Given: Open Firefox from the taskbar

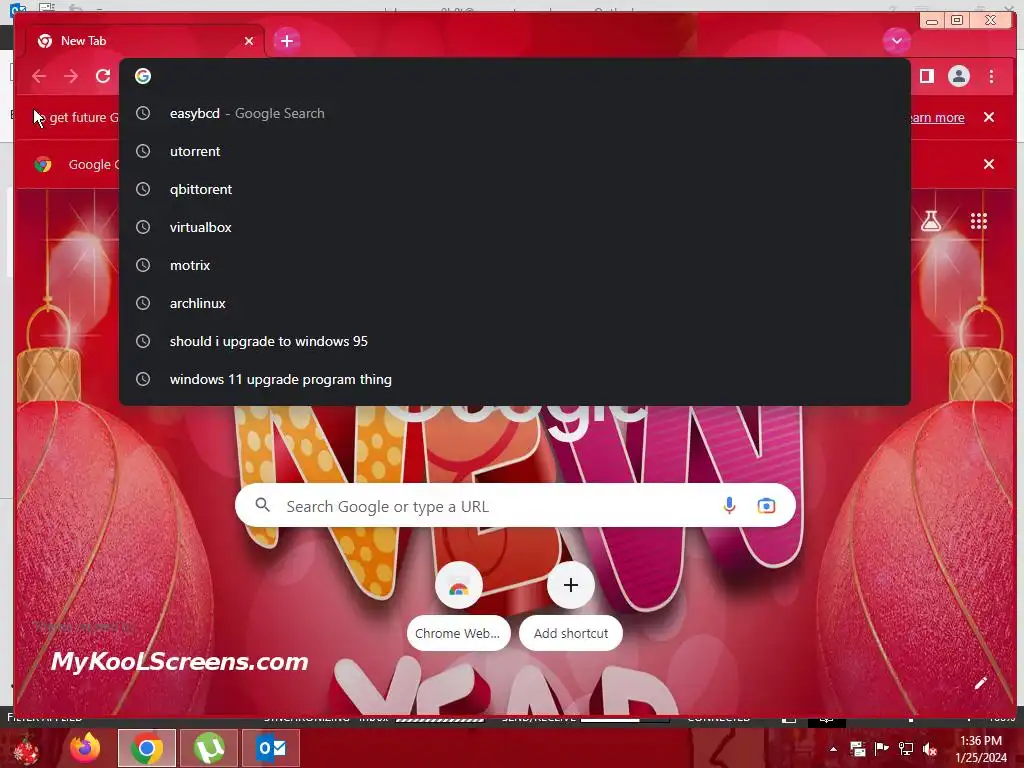Looking at the screenshot, I should pyautogui.click(x=85, y=748).
